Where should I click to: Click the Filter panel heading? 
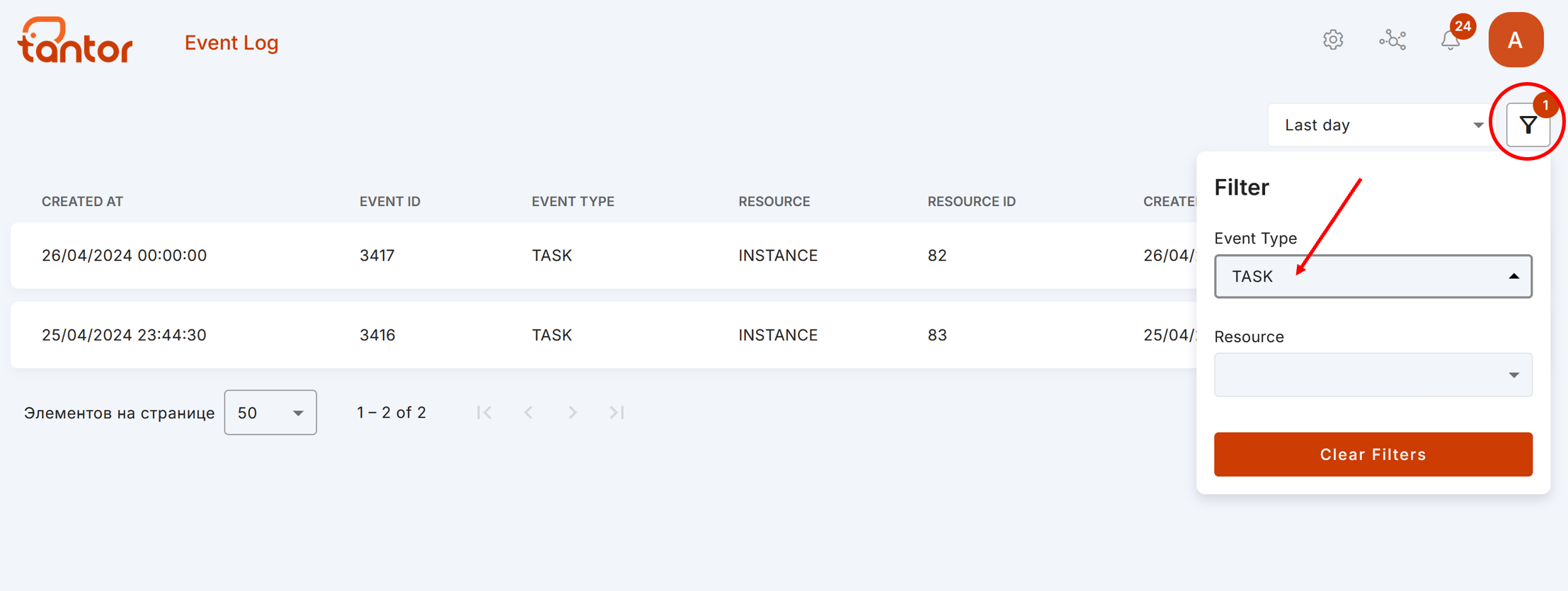1242,187
